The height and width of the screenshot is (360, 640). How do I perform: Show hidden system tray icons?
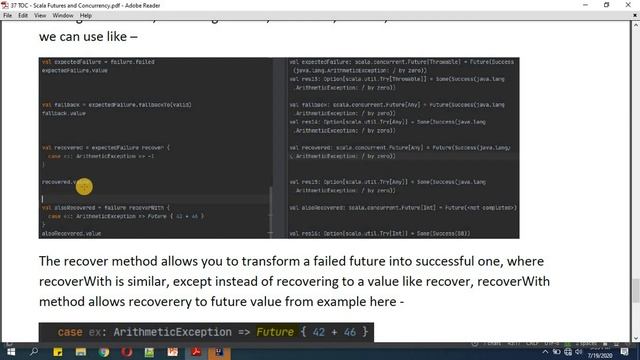tap(545, 352)
